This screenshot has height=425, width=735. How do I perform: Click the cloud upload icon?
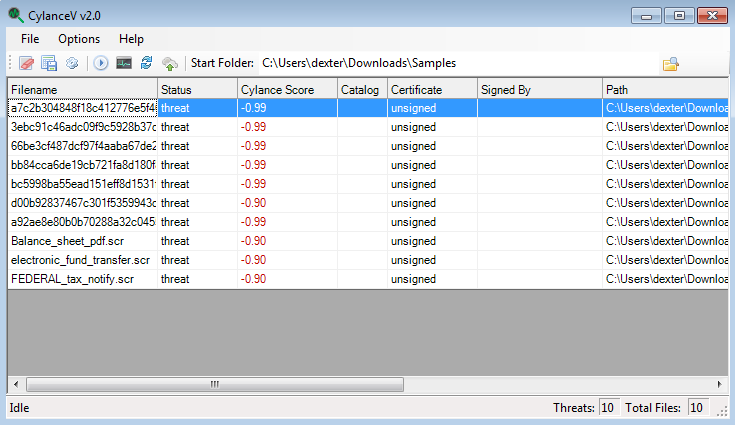[170, 63]
